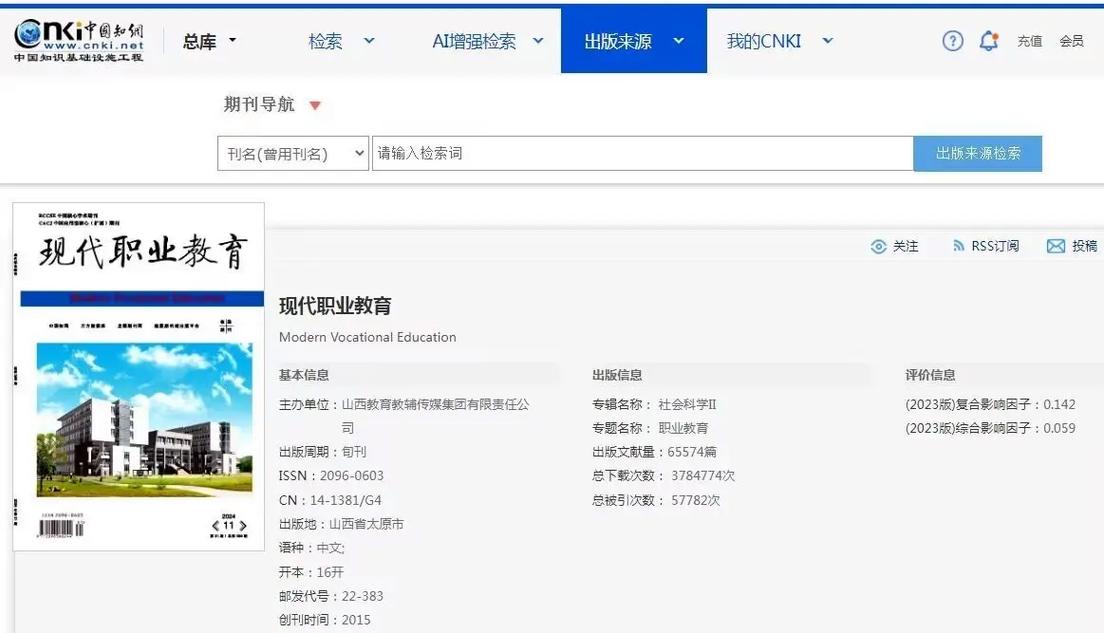Click the 投稿 envelope icon to submit
Image resolution: width=1104 pixels, height=633 pixels.
pyautogui.click(x=1056, y=246)
